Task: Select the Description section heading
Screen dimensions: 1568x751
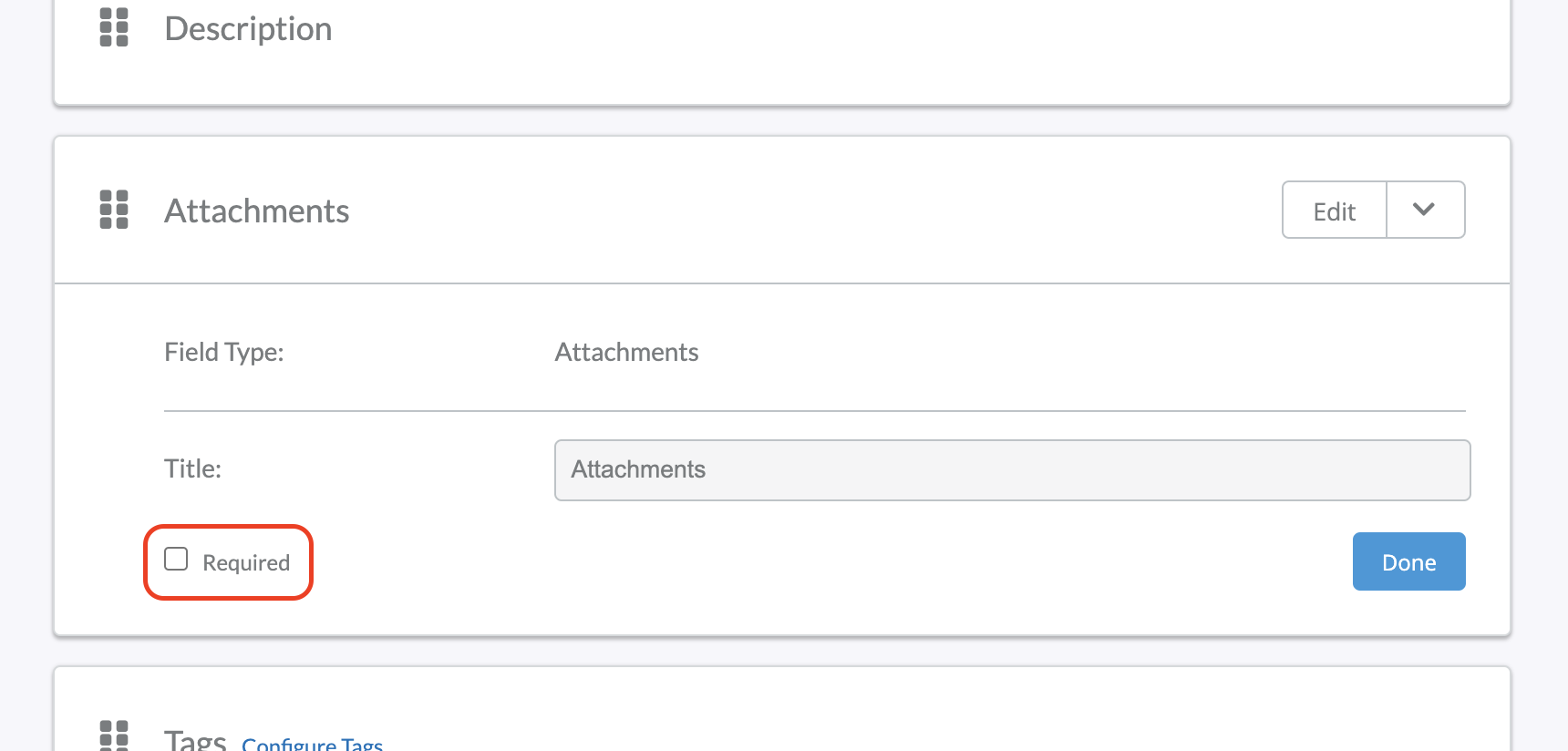Action: click(248, 28)
